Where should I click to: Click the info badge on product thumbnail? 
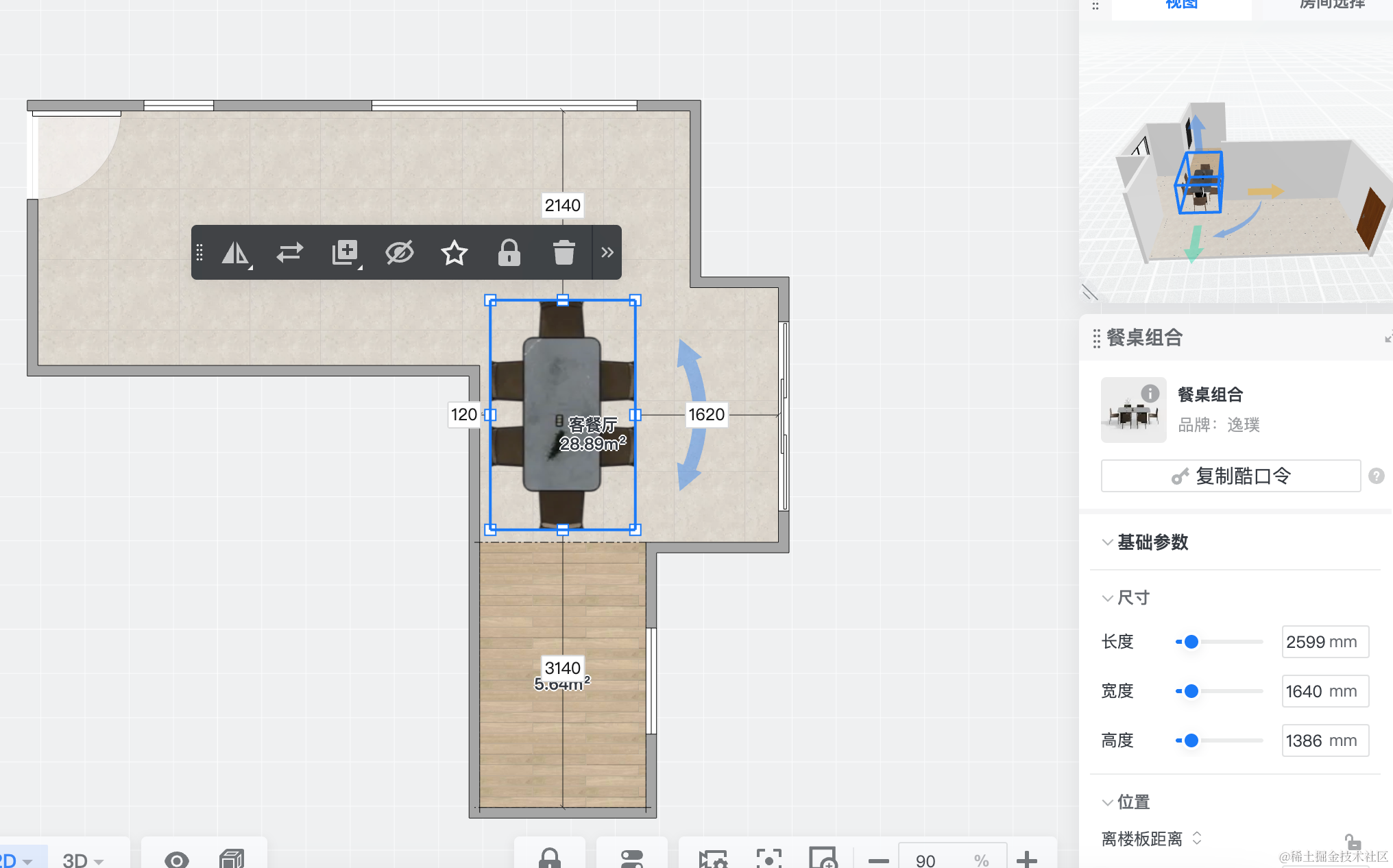(1150, 394)
